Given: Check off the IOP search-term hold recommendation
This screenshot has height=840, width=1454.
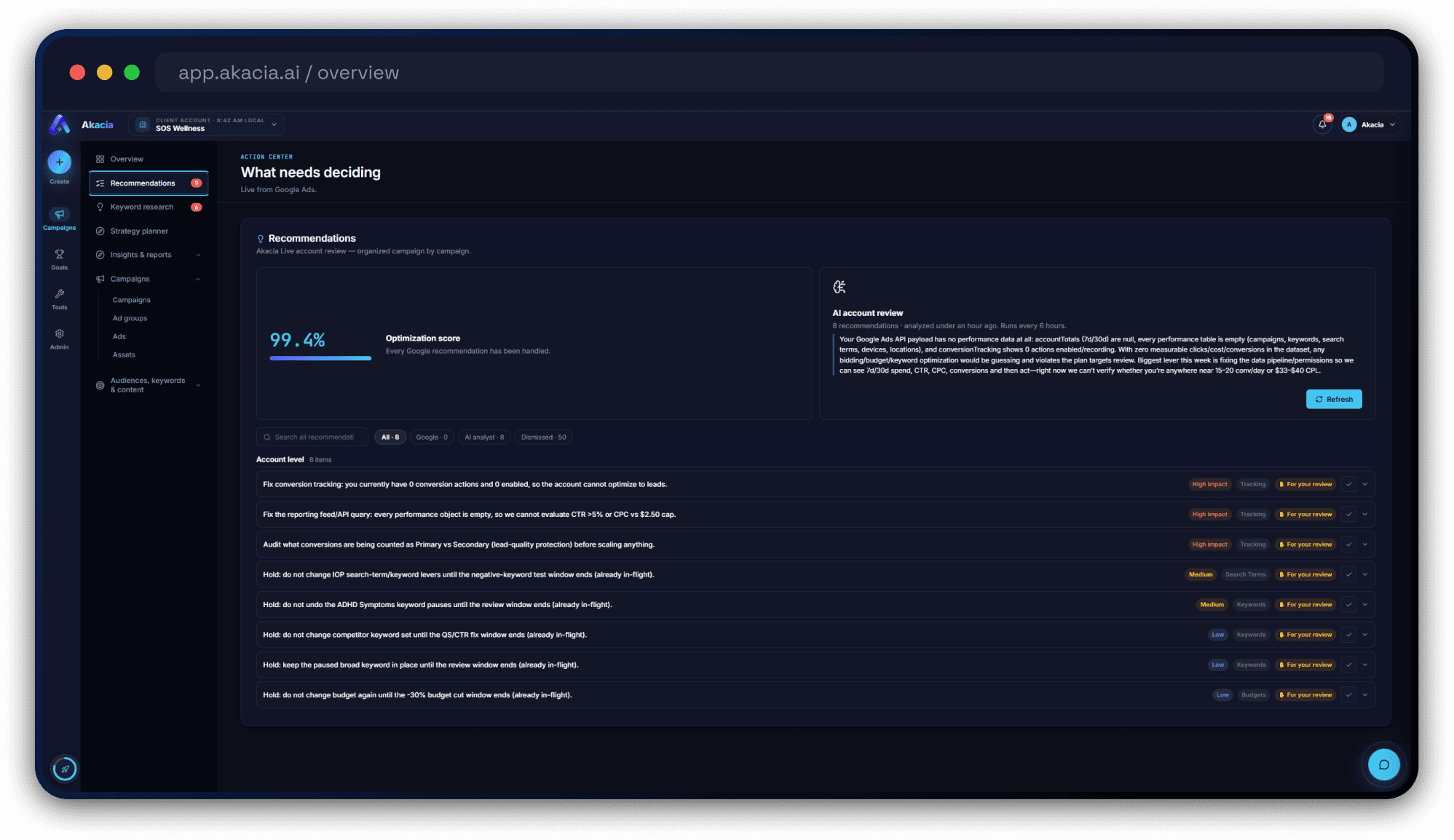Looking at the screenshot, I should pyautogui.click(x=1348, y=574).
